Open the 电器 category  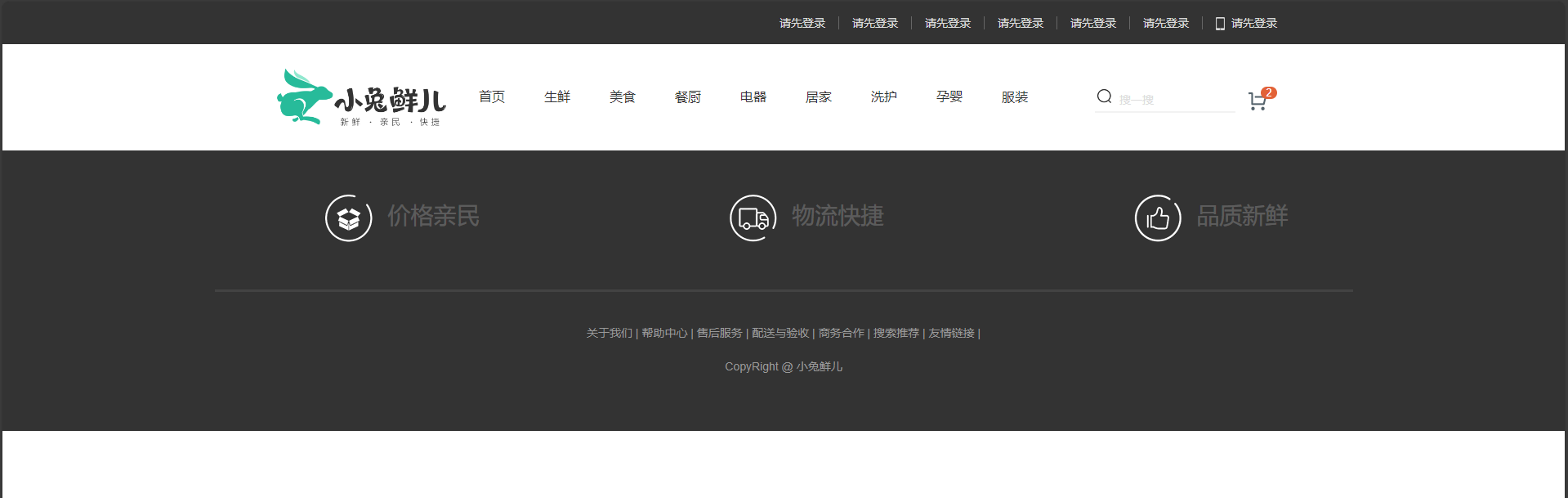[x=753, y=96]
